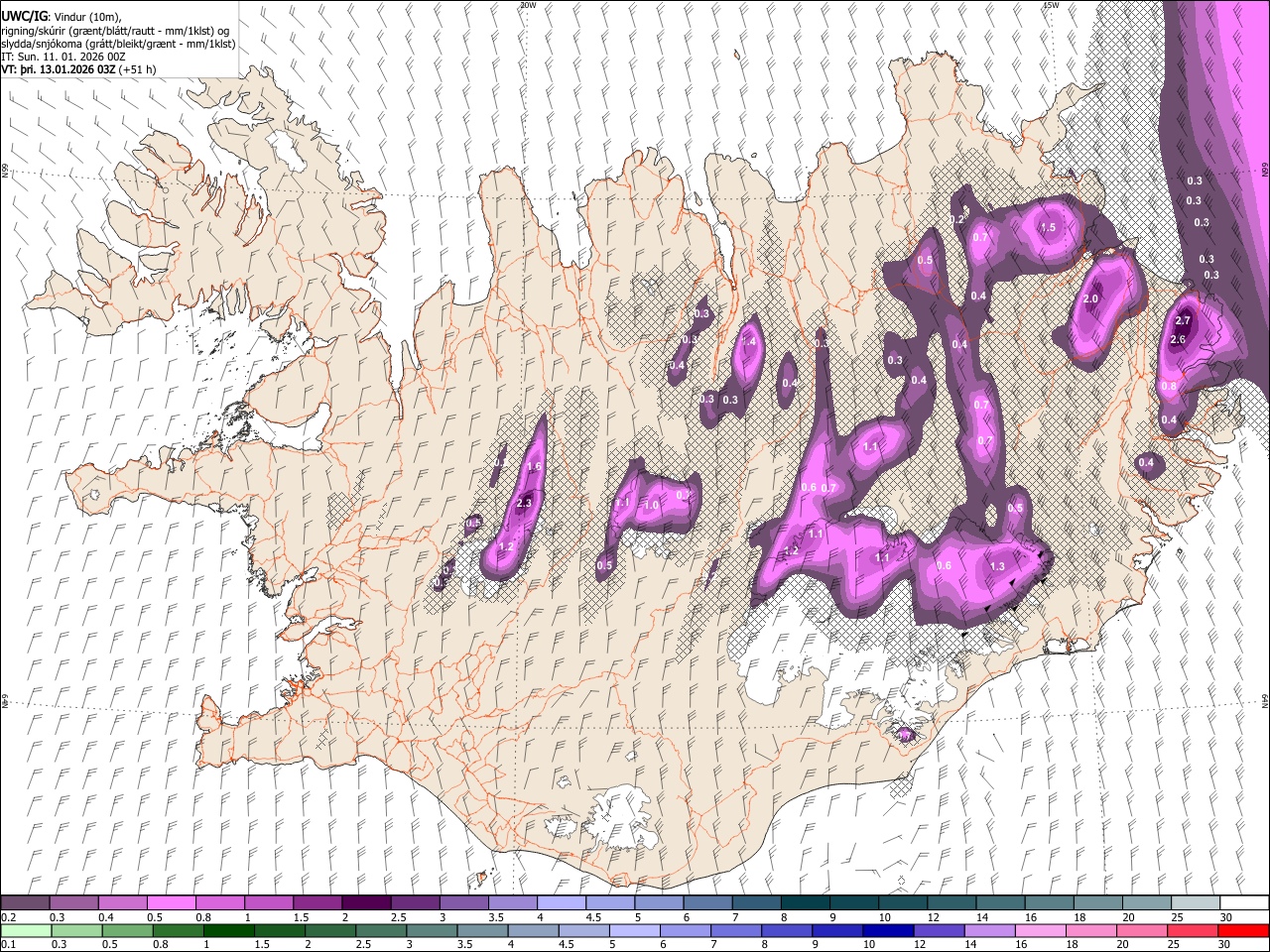Click the '1.0' snowfall value on the map

(652, 505)
